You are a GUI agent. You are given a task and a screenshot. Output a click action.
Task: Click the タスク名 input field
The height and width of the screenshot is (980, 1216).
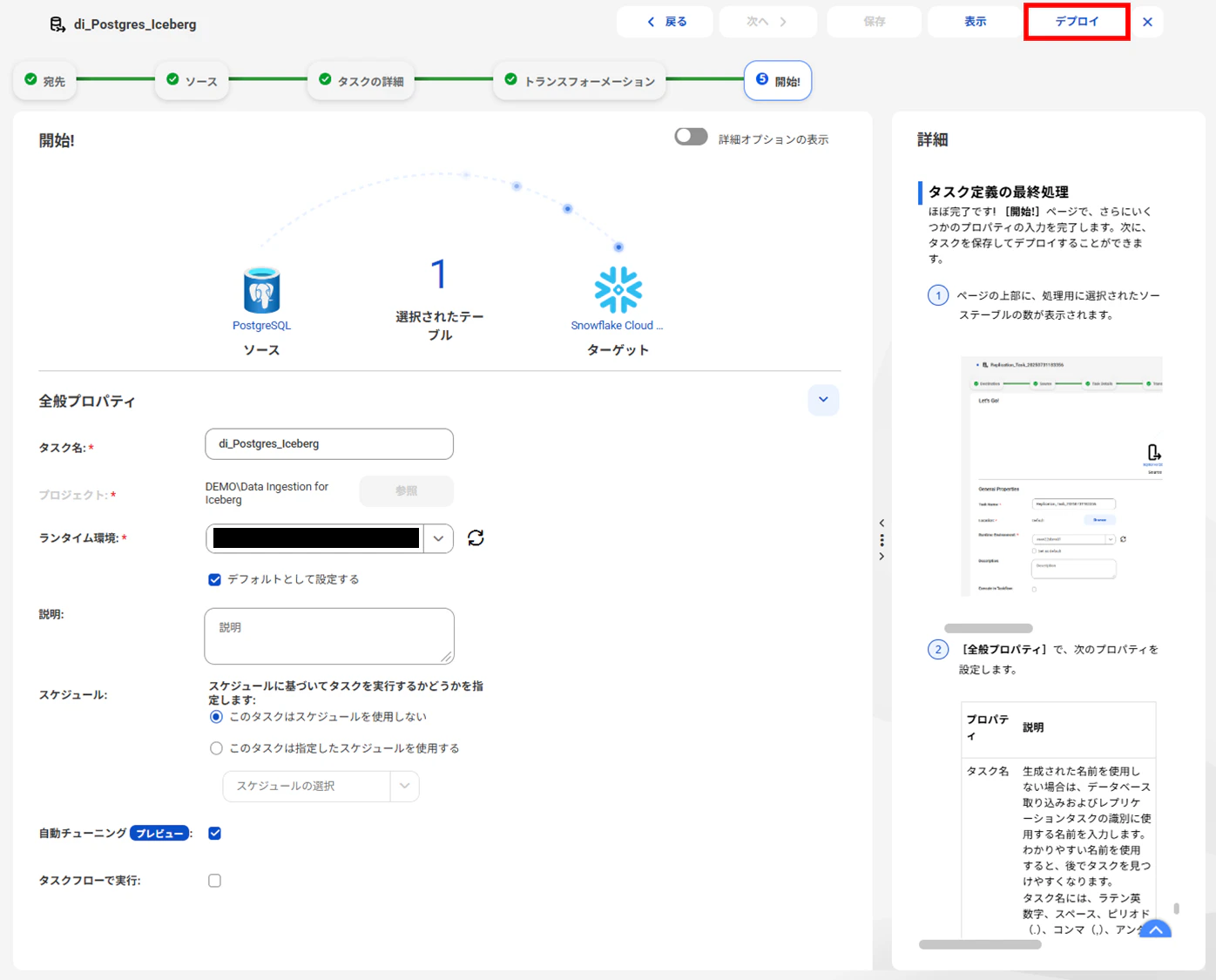[x=329, y=443]
